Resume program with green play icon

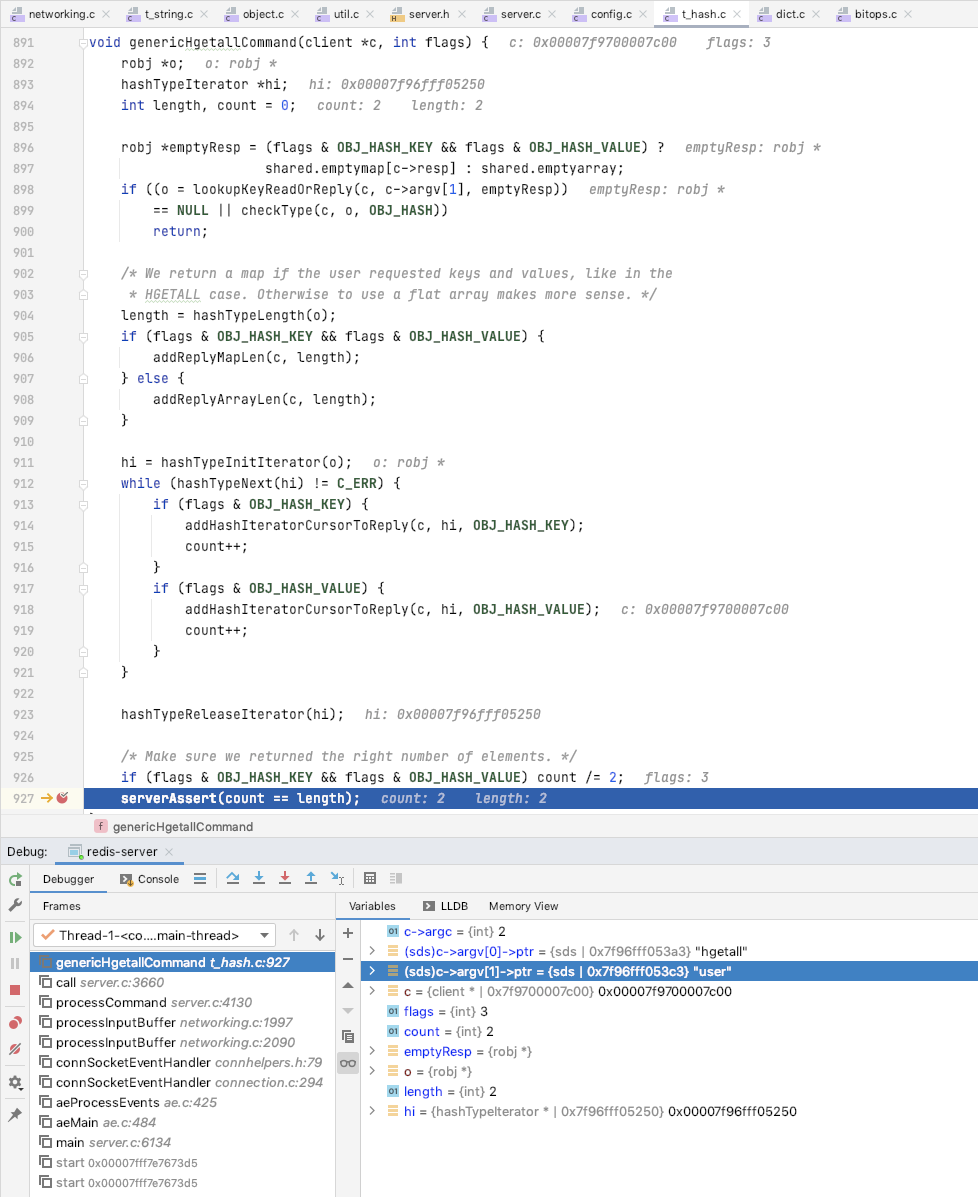15,937
